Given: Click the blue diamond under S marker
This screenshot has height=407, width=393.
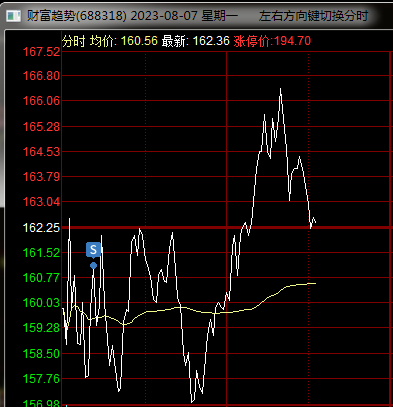Looking at the screenshot, I should pyautogui.click(x=93, y=266).
